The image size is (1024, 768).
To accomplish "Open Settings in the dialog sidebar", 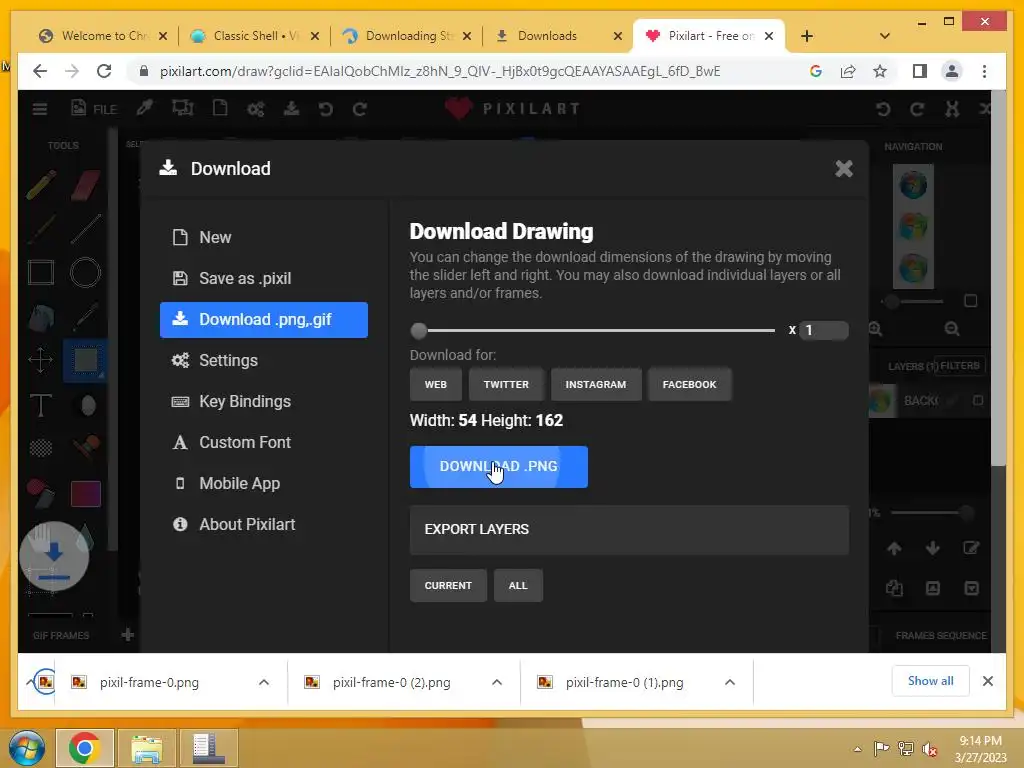I will tap(264, 360).
